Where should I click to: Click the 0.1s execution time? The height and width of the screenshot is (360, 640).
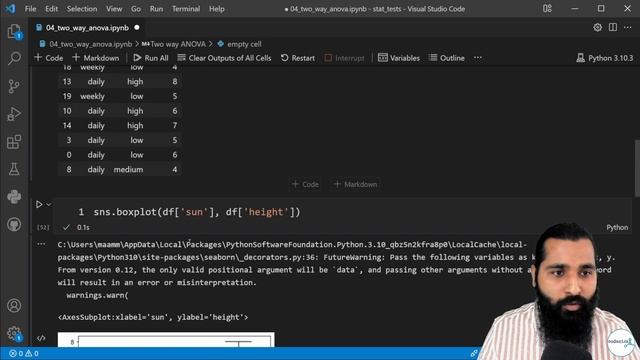click(83, 227)
